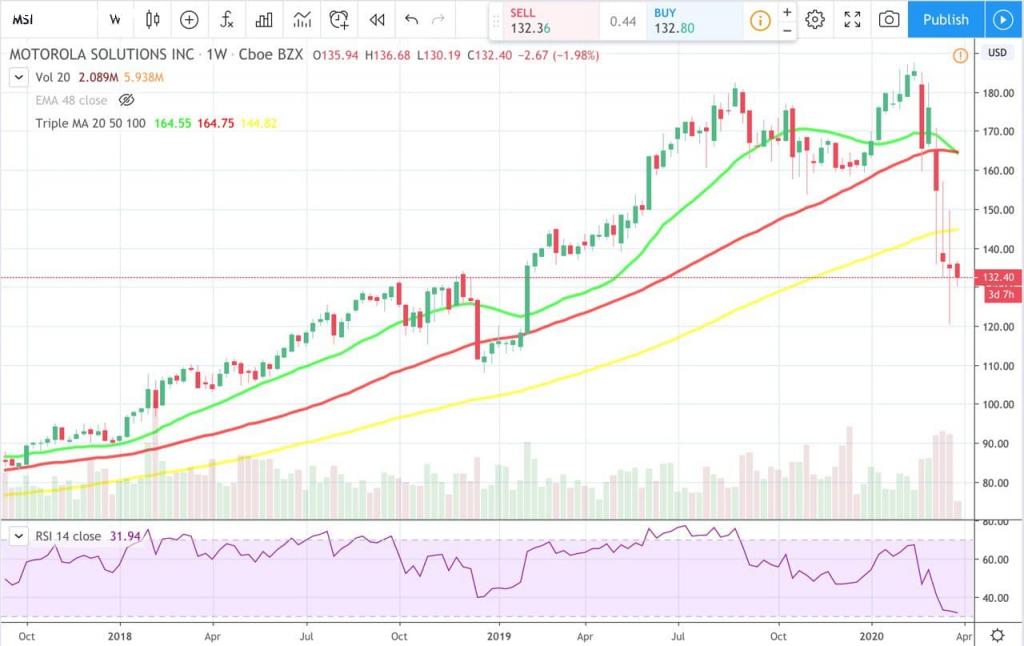Viewport: 1024px width, 646px height.
Task: Collapse the indicator legend with chevron
Action: (17, 77)
